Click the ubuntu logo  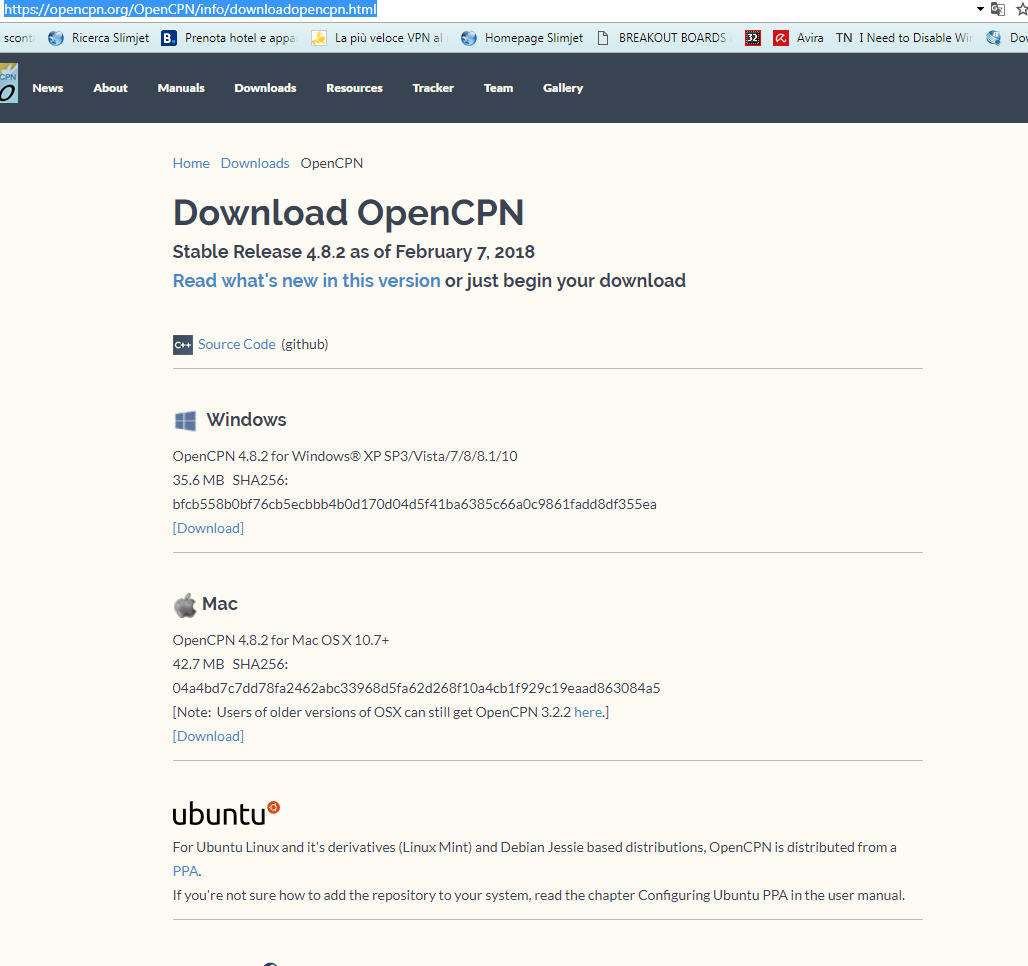pyautogui.click(x=226, y=813)
